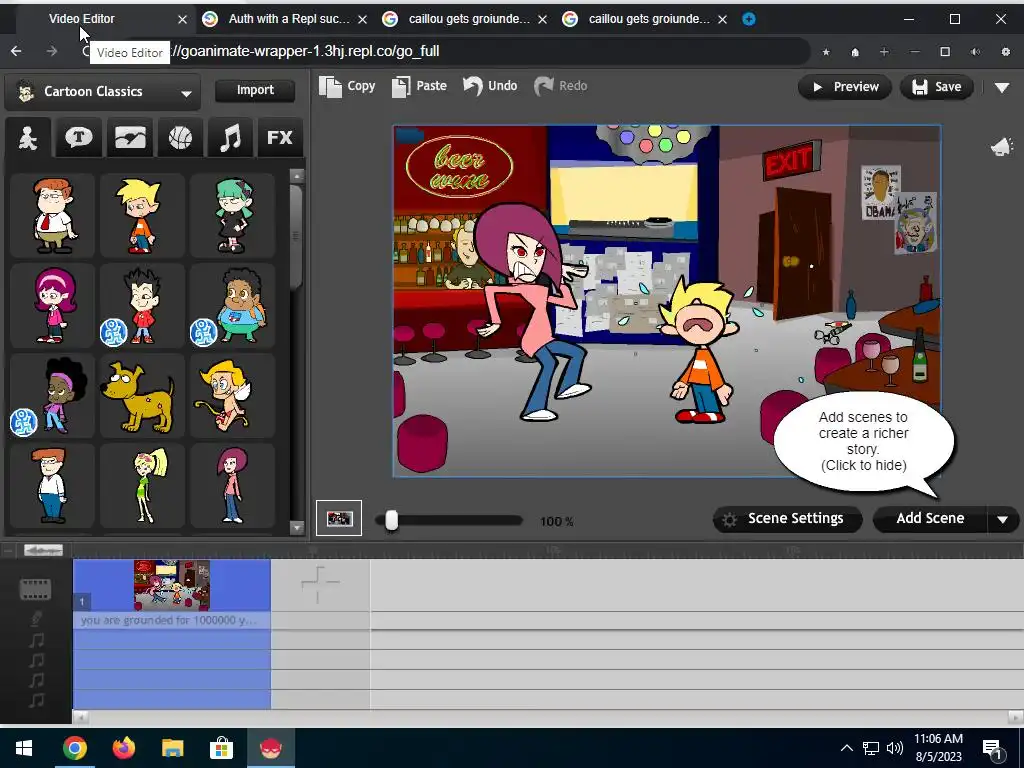1024x768 pixels.
Task: Select the chubby man with red tie character
Action: click(x=53, y=216)
